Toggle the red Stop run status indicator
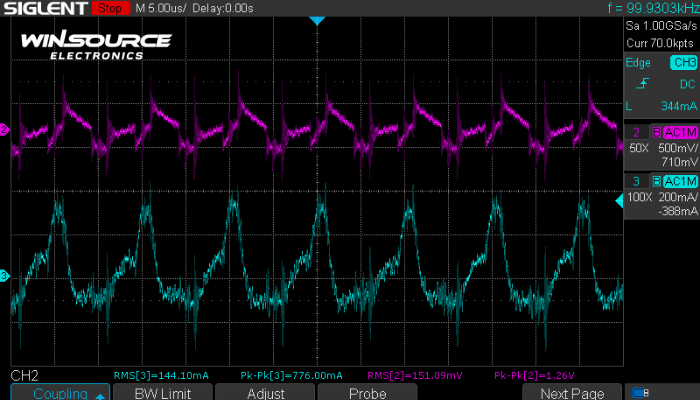The width and height of the screenshot is (700, 400). [108, 9]
